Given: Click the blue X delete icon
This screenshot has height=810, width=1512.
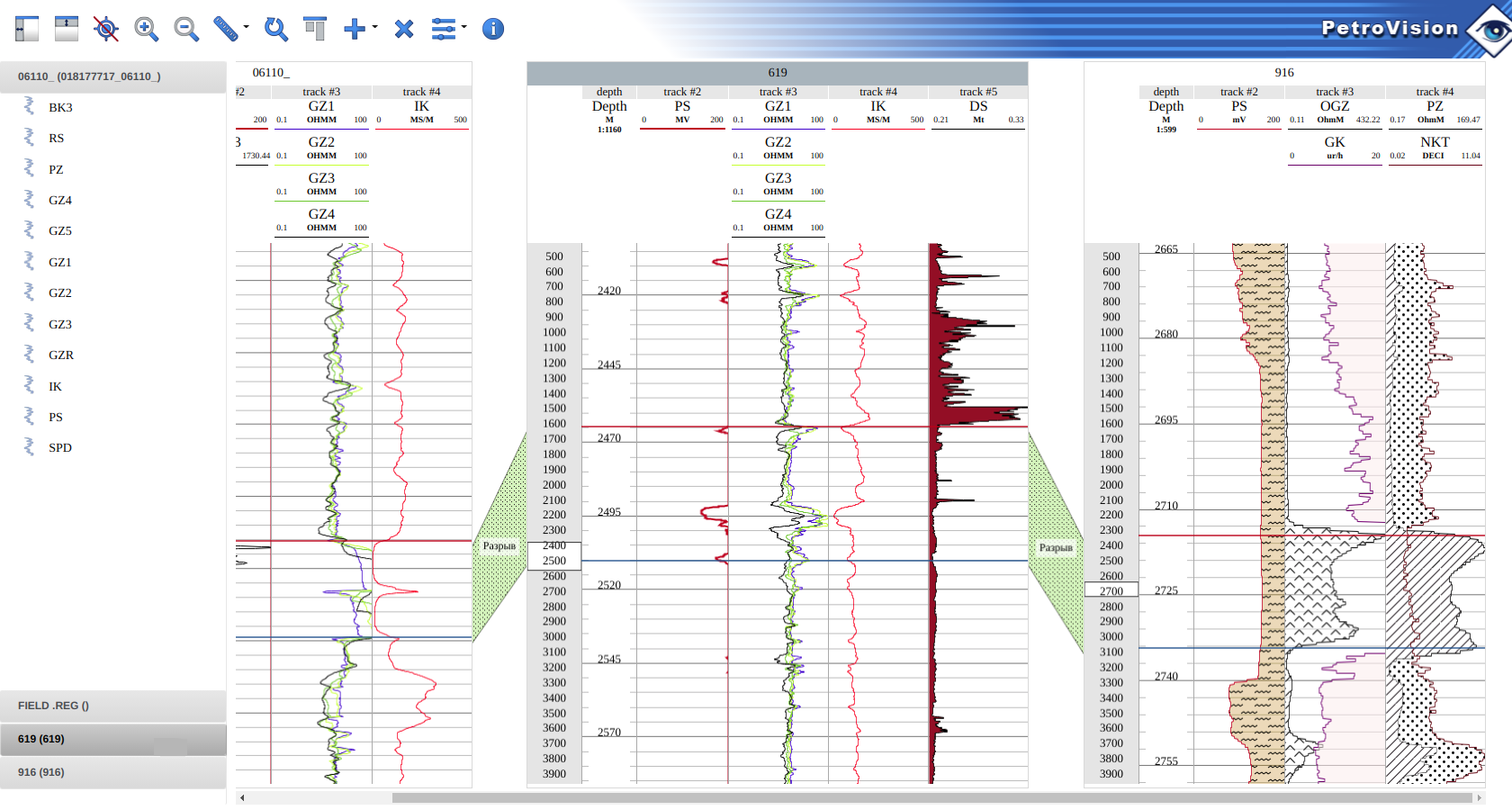Looking at the screenshot, I should click(x=404, y=29).
